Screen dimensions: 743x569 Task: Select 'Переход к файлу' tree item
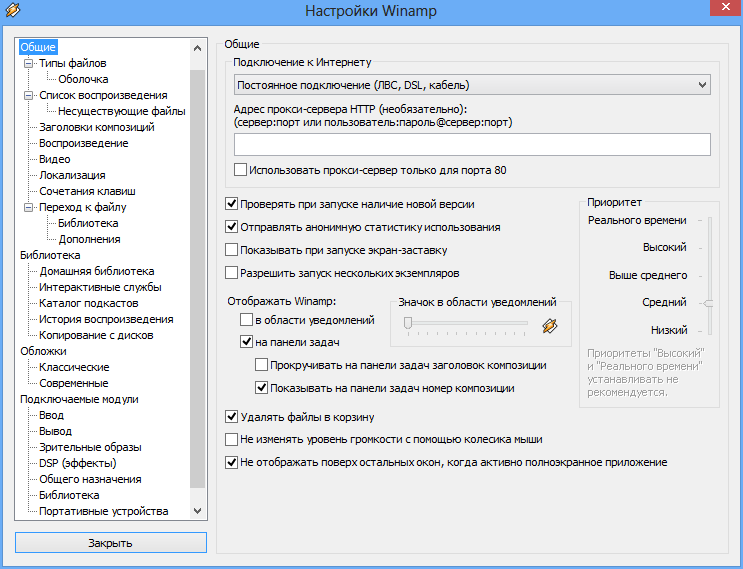click(x=82, y=207)
